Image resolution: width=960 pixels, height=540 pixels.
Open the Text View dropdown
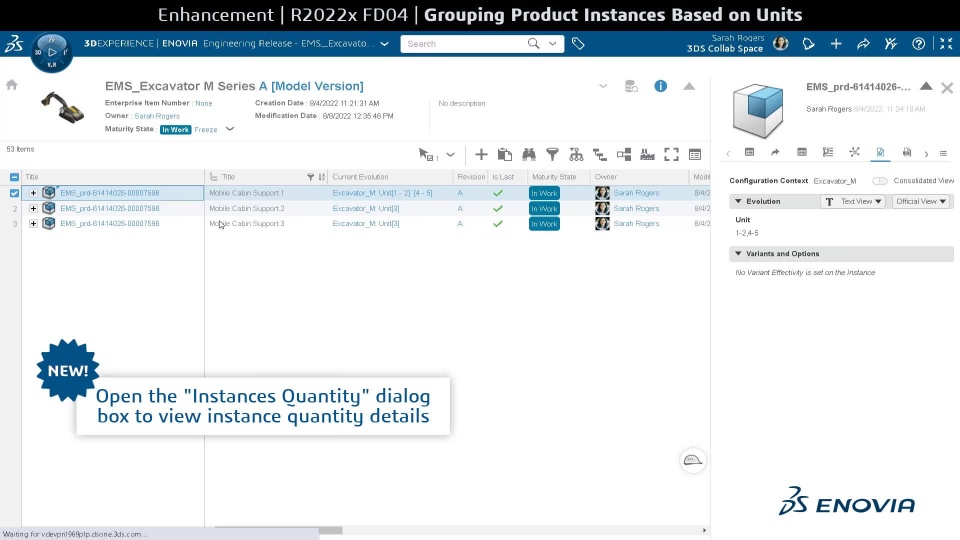tap(853, 201)
